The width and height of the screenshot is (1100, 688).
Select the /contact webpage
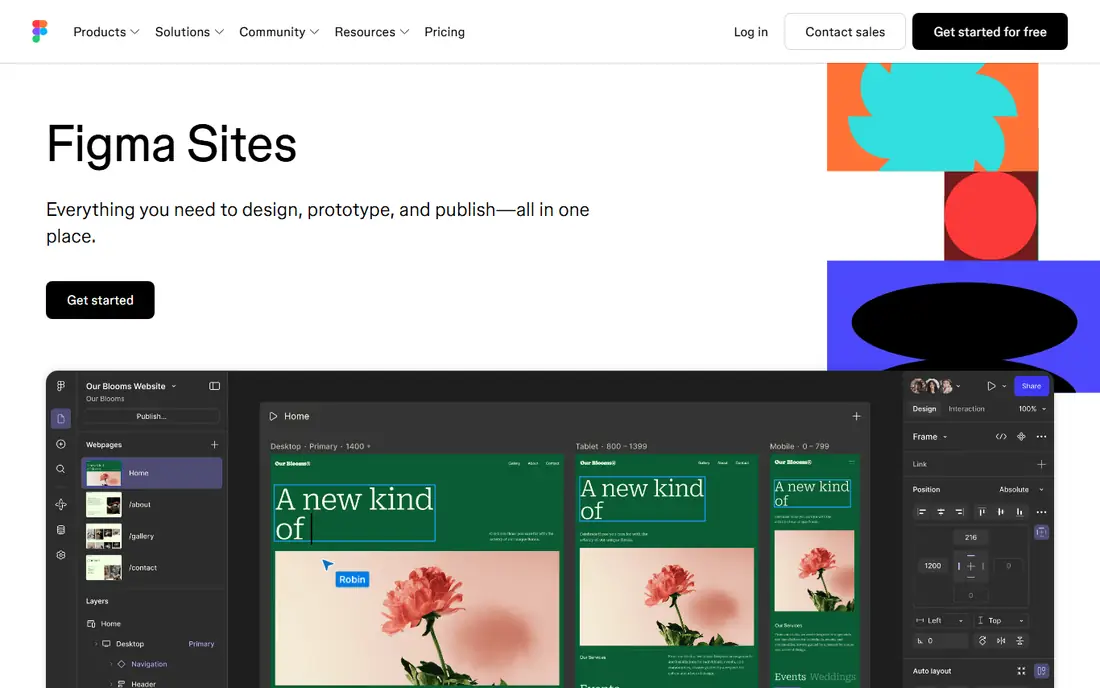coord(152,567)
